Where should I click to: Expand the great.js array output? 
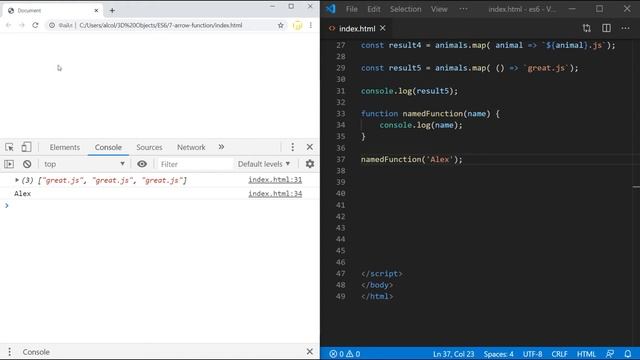pos(17,180)
